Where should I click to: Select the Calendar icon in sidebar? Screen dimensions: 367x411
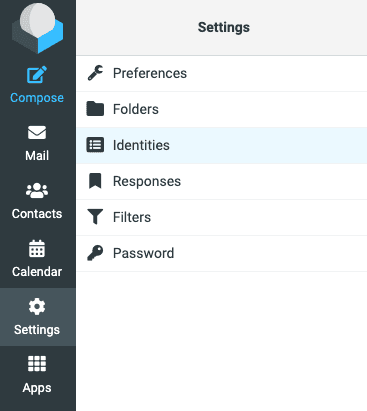coord(37,248)
